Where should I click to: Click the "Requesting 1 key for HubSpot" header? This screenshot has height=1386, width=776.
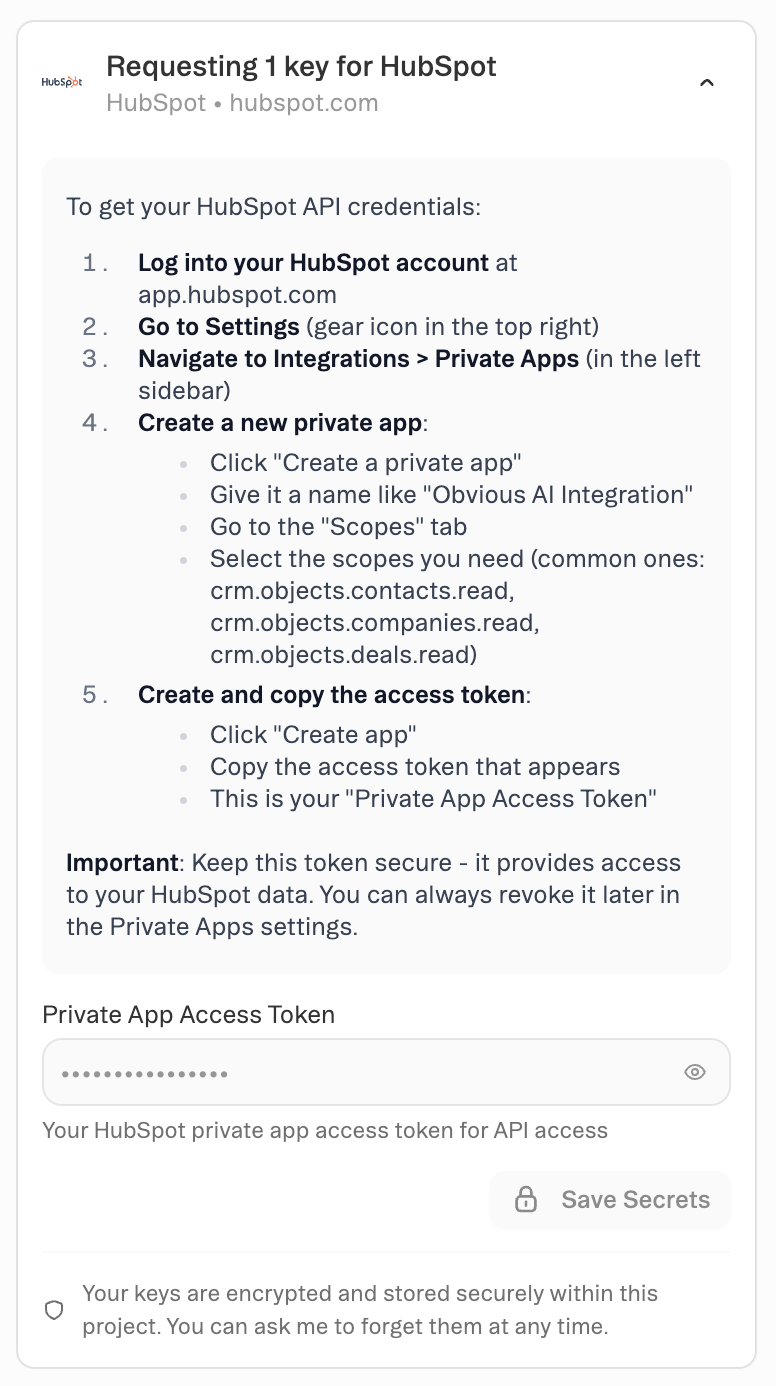point(301,67)
